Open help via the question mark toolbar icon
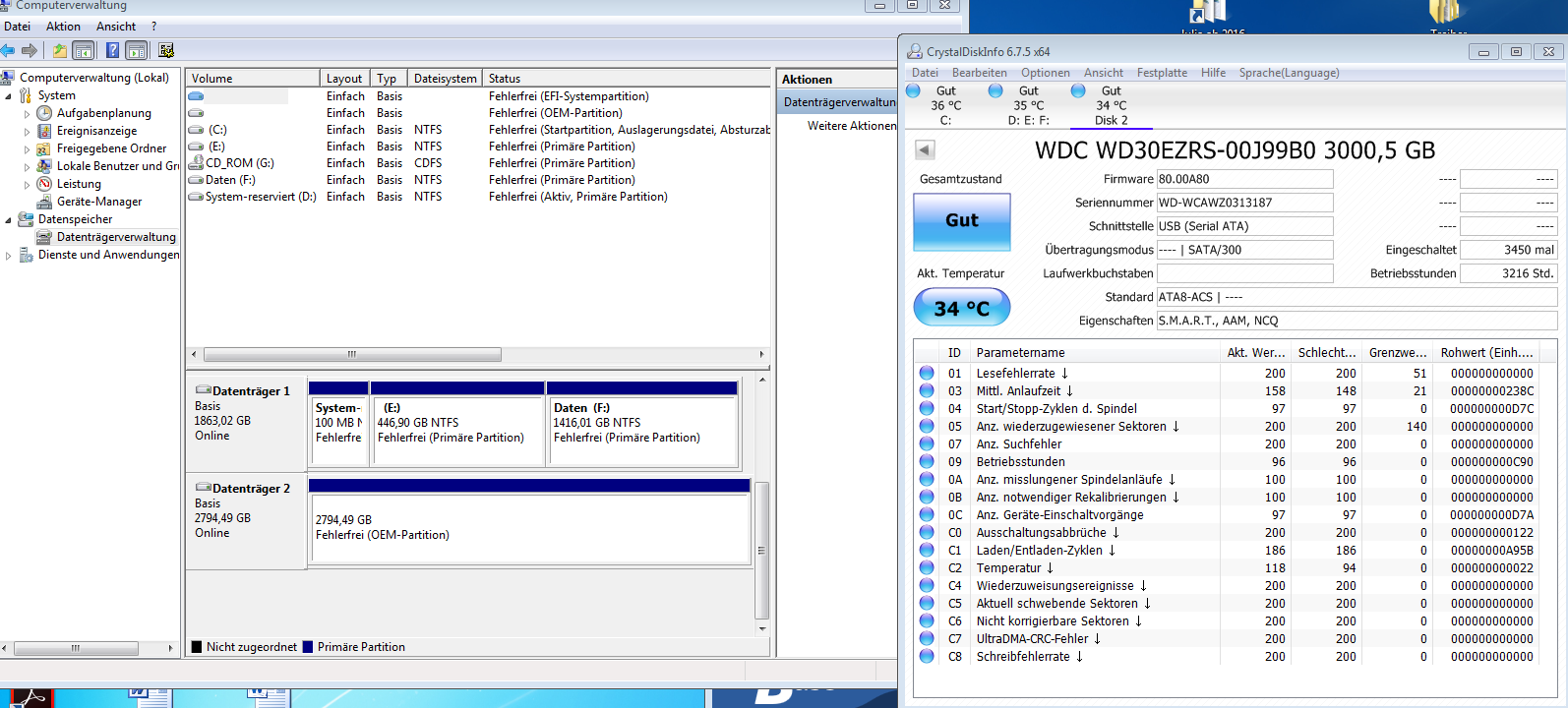This screenshot has height=708, width=1568. (x=112, y=50)
